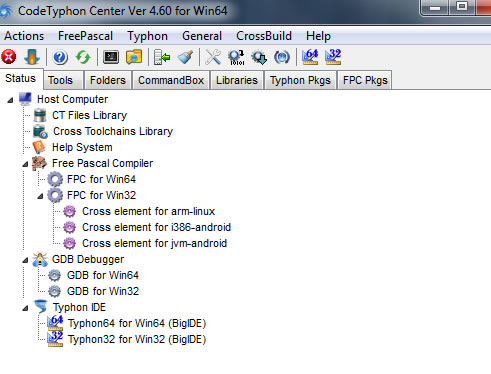
Task: Open the CrossBuild menu
Action: pos(264,36)
